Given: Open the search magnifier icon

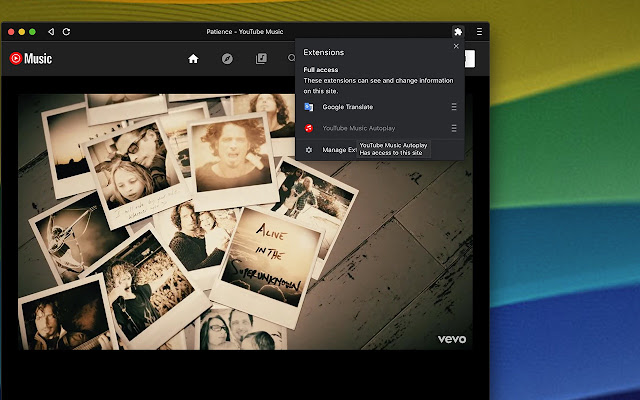Looking at the screenshot, I should (x=292, y=59).
